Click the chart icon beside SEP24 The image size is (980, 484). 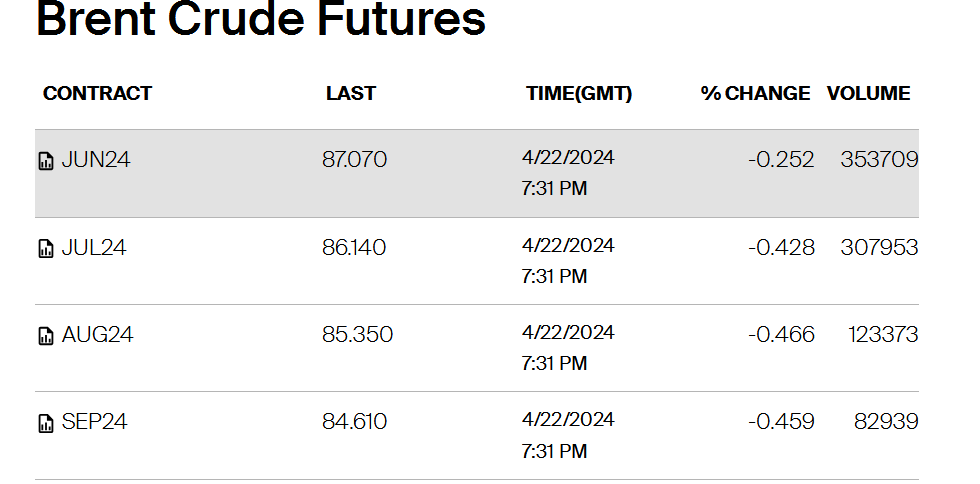tap(46, 423)
